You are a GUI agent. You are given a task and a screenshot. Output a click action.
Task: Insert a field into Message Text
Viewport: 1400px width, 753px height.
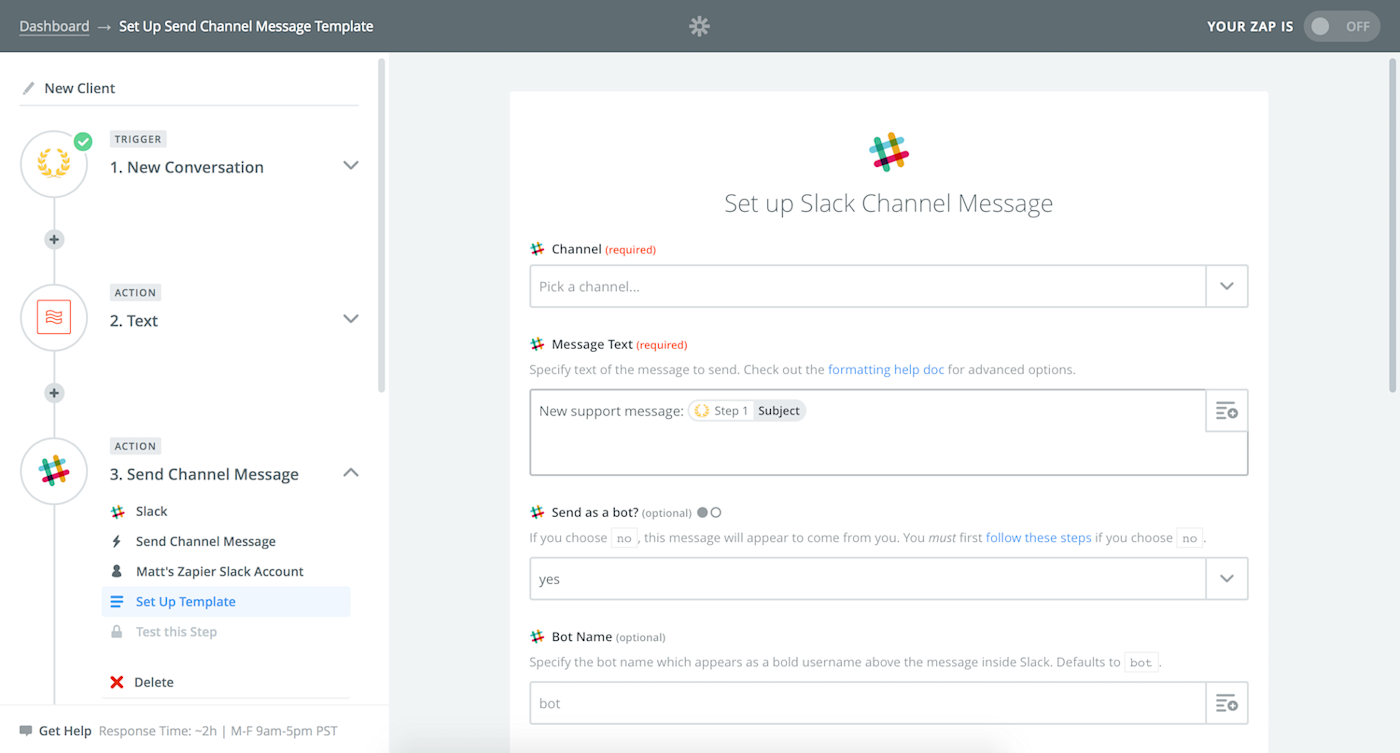[x=1227, y=411]
